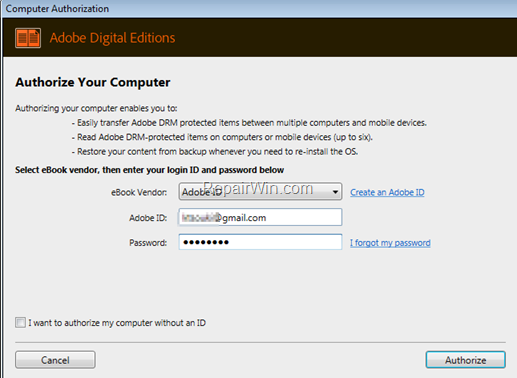This screenshot has width=517, height=378.
Task: Click the Adobe ID email field
Action: click(260, 217)
